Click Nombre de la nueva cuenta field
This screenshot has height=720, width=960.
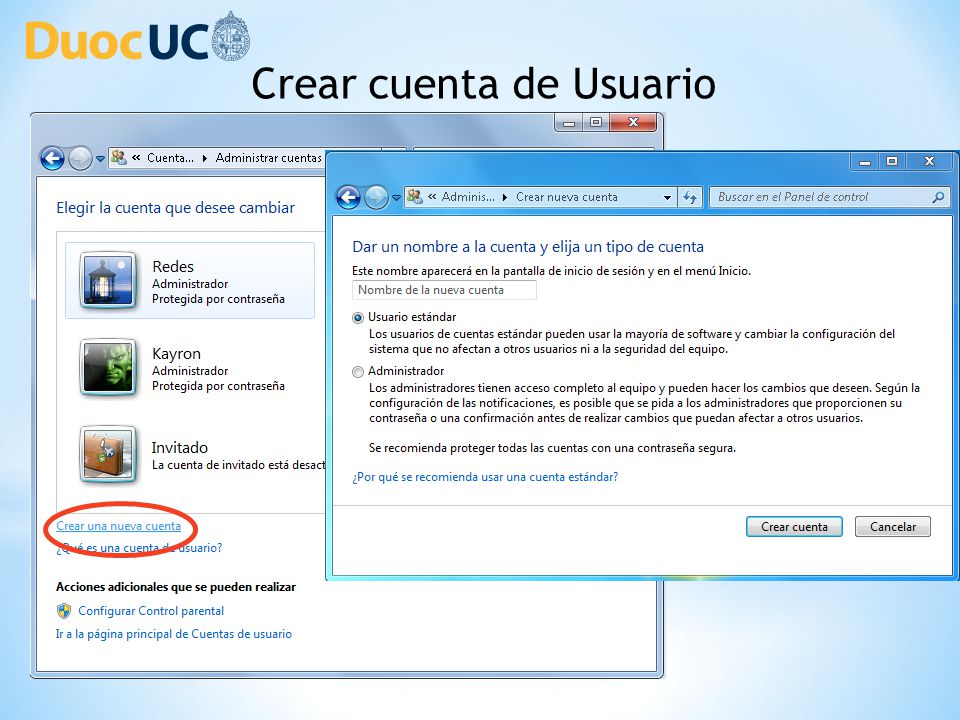444,290
